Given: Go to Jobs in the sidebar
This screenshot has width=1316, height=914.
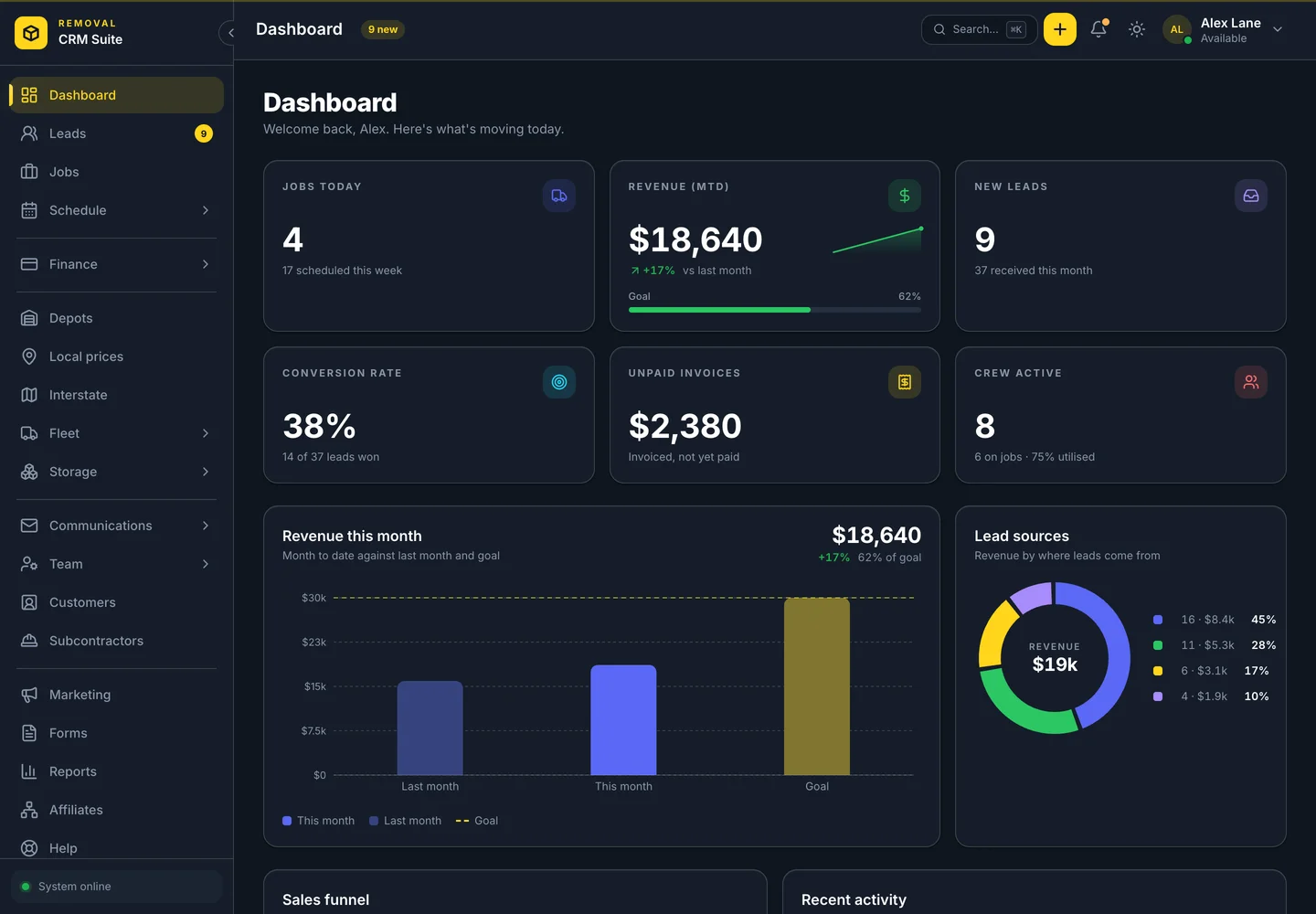Looking at the screenshot, I should [116, 172].
